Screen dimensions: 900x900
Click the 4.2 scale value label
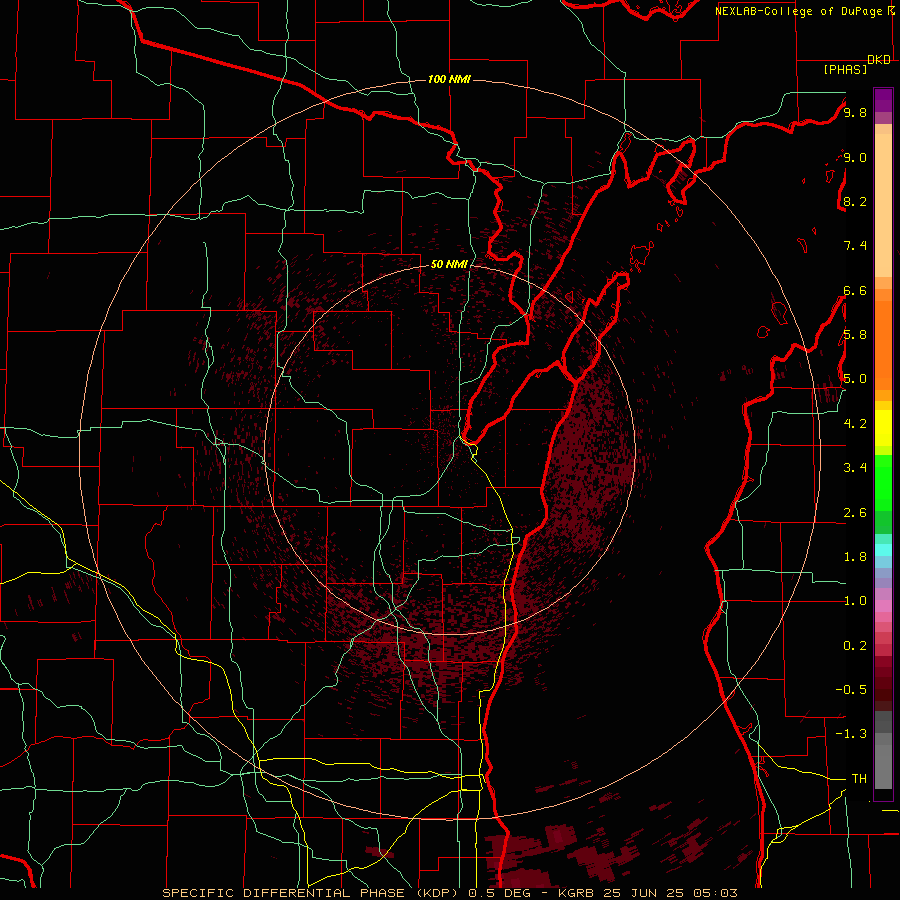pyautogui.click(x=855, y=424)
